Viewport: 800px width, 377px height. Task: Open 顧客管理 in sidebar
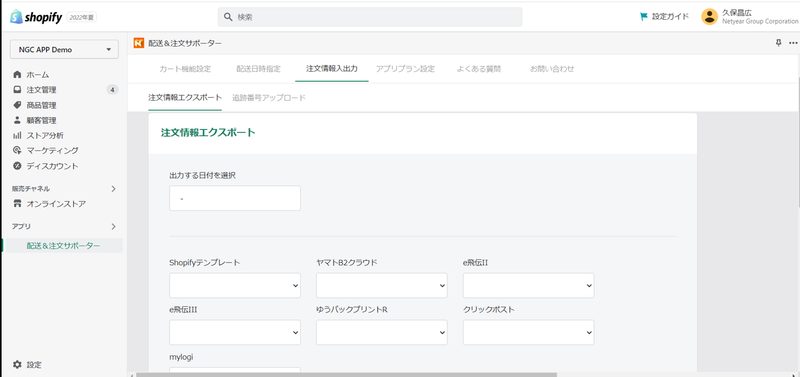[x=41, y=120]
